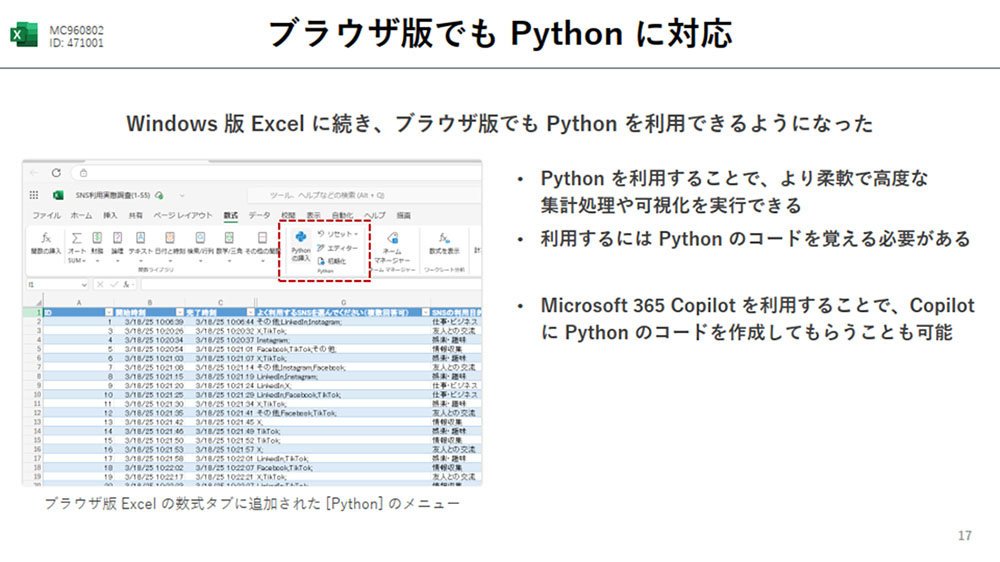
Task: Open the file name chevron dropdown
Action: (182, 195)
